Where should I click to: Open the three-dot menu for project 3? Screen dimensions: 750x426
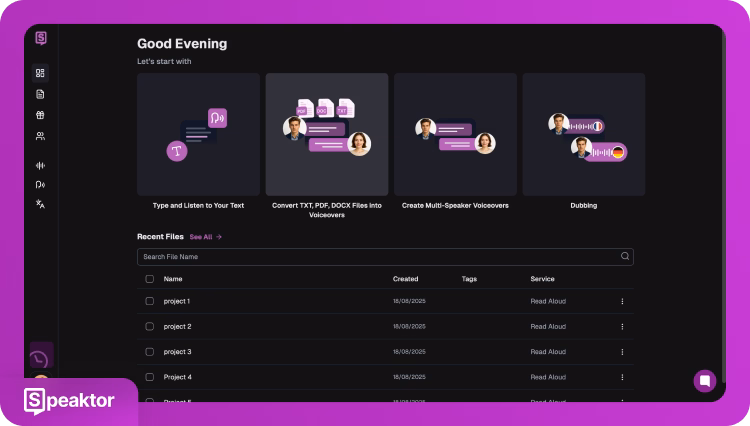click(622, 352)
